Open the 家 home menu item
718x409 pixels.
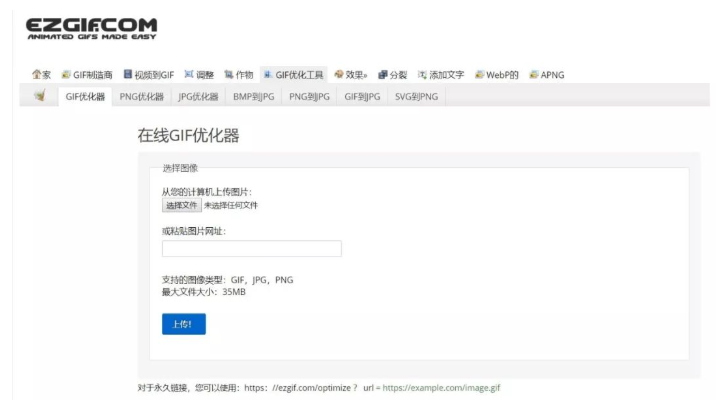click(41, 75)
